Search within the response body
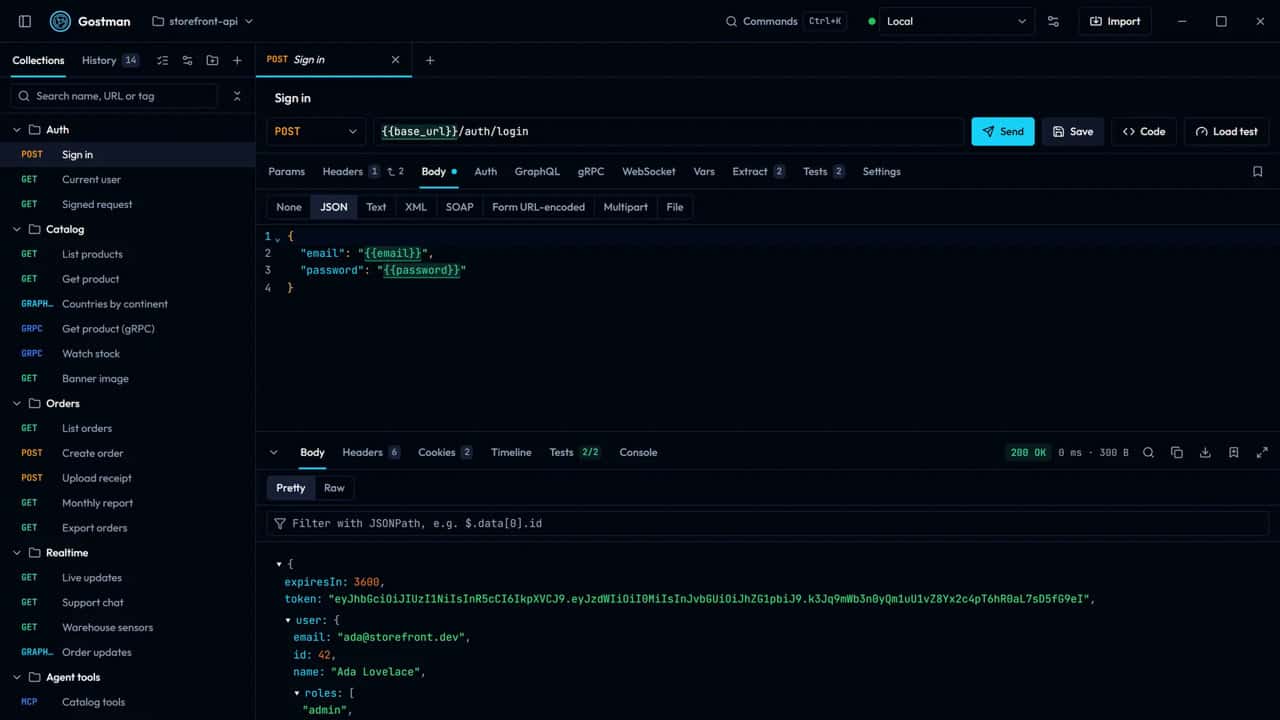The height and width of the screenshot is (720, 1280). pyautogui.click(x=1148, y=452)
